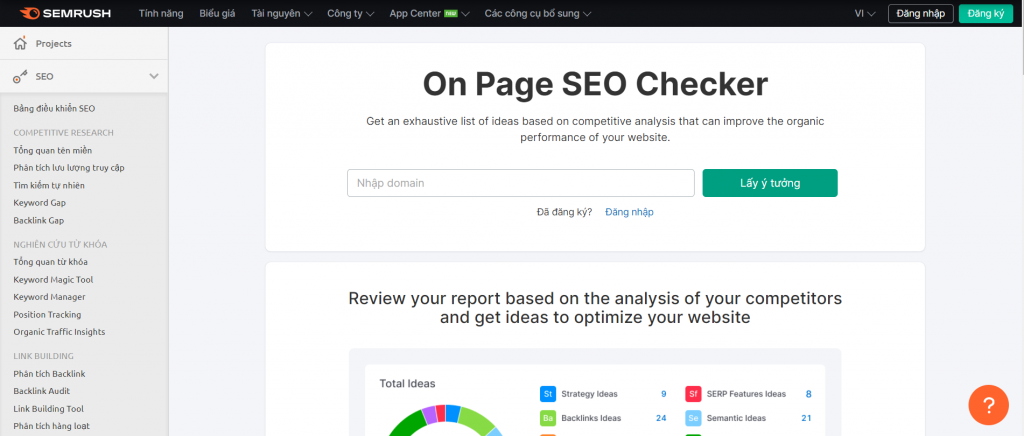
Task: Click the Semantic Ideas count 21
Action: [x=806, y=418]
